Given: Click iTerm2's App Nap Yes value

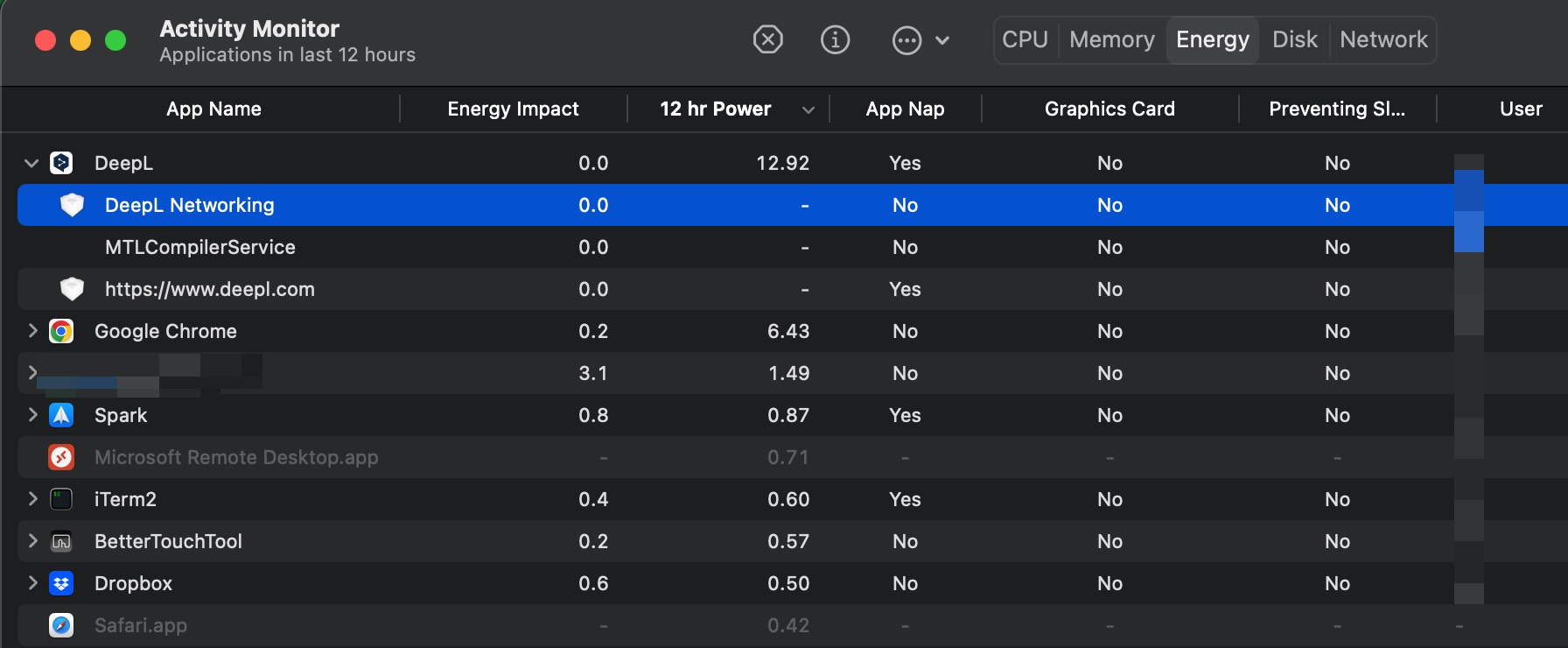Looking at the screenshot, I should point(905,499).
